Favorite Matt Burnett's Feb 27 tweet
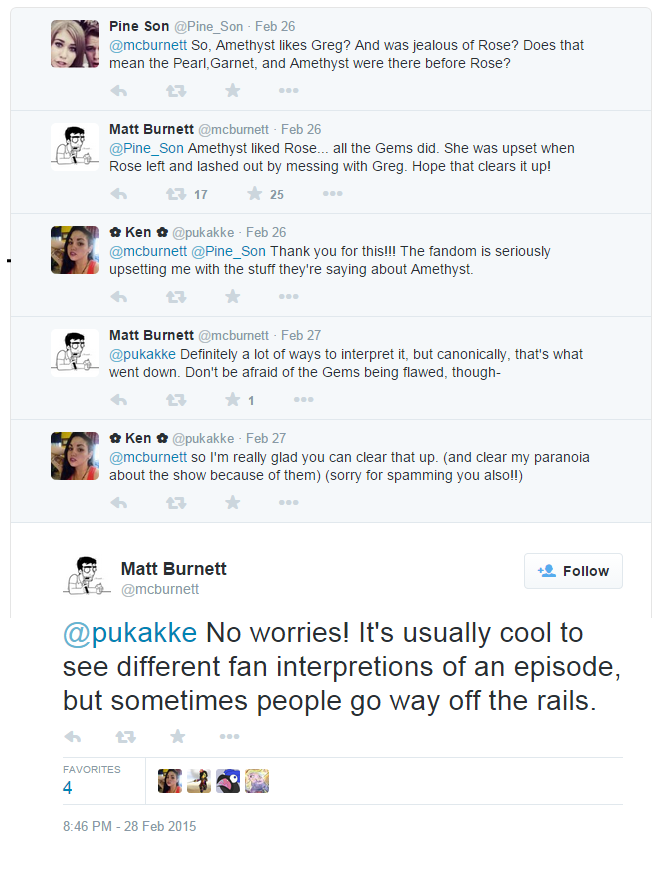Viewport: 664px width, 870px height. [233, 400]
